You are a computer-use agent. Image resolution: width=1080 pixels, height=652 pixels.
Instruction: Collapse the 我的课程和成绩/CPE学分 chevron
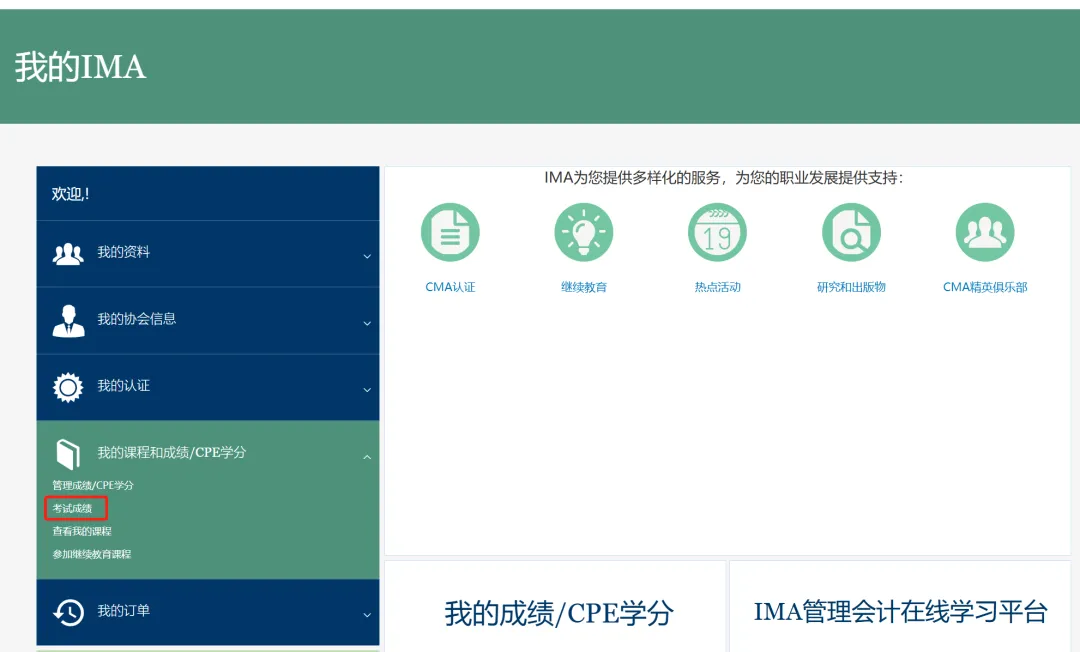(367, 456)
